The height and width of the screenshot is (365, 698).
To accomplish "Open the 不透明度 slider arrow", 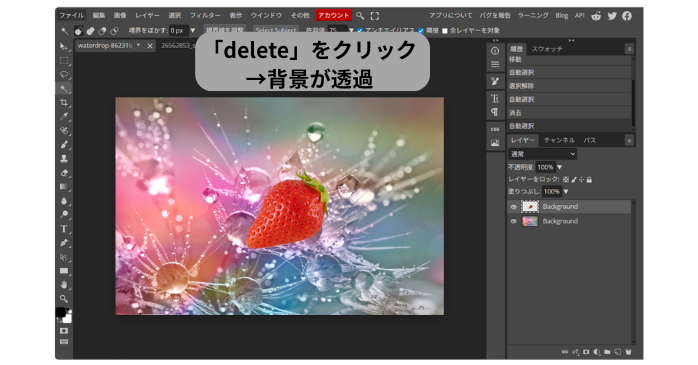I will [560, 167].
